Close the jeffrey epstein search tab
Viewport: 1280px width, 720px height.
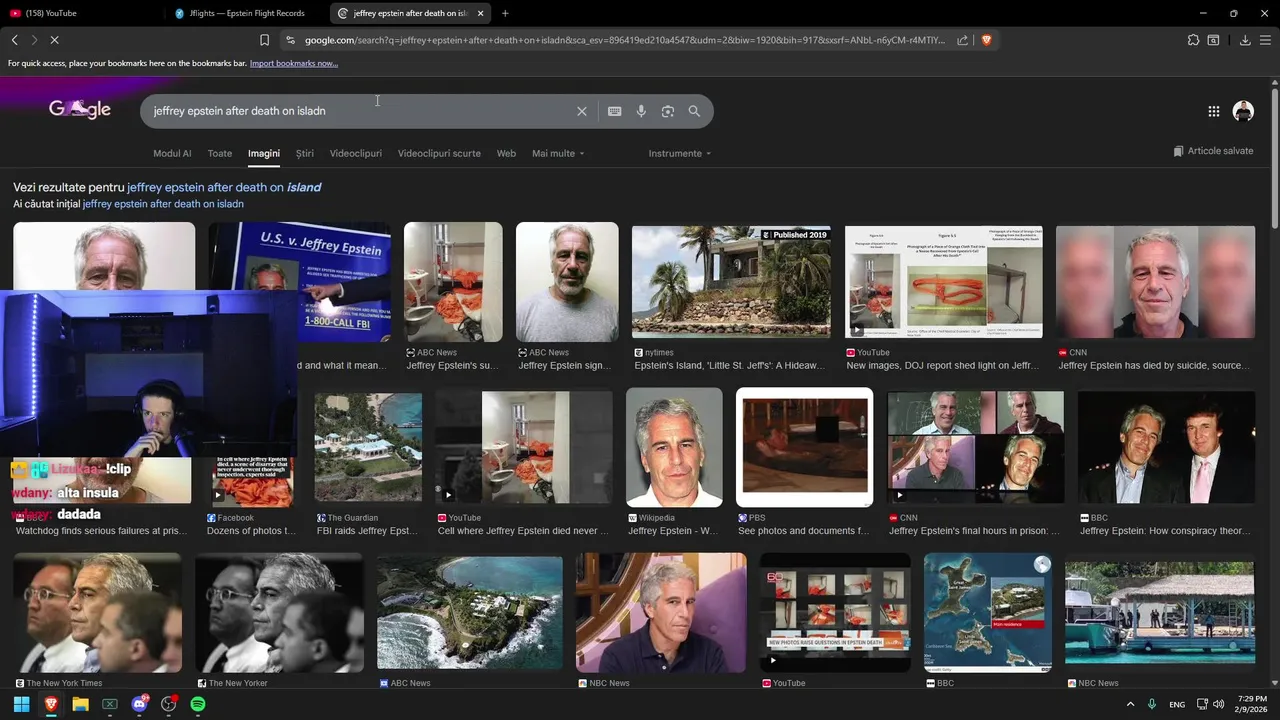[480, 13]
